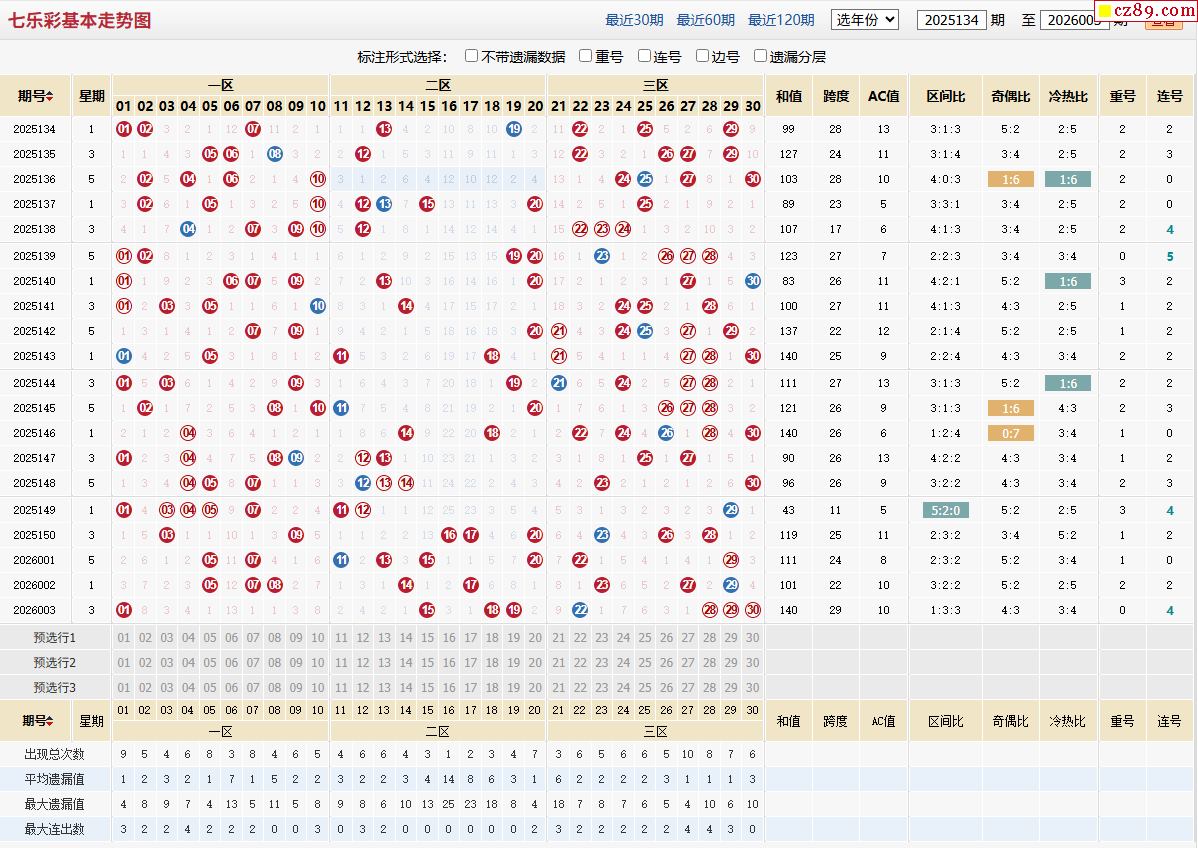1198x848 pixels.
Task: Open the 最近120期 trend link
Action: pos(781,20)
